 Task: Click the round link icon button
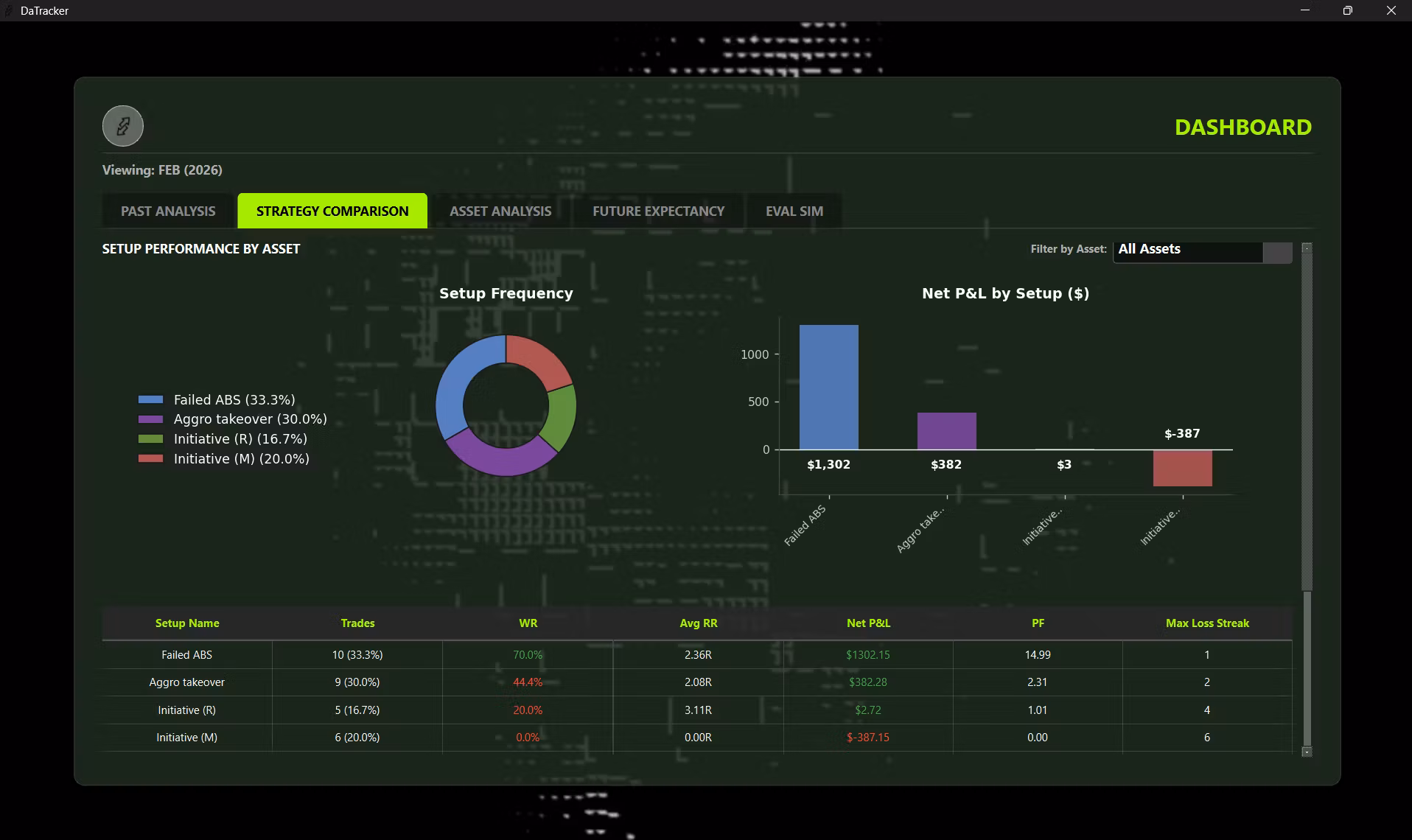click(122, 126)
